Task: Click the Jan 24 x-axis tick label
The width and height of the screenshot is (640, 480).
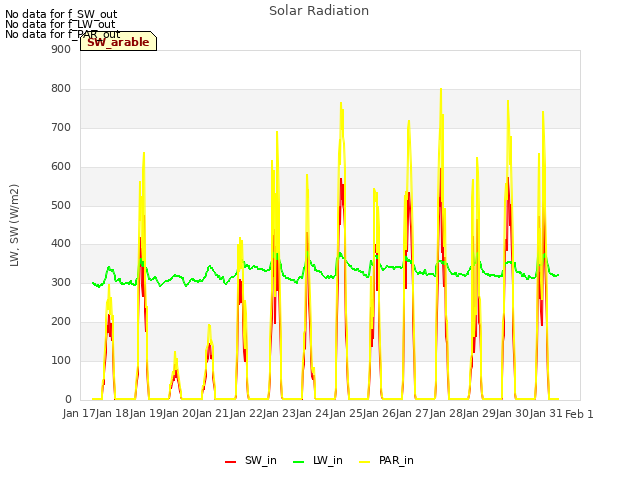Action: pyautogui.click(x=313, y=414)
